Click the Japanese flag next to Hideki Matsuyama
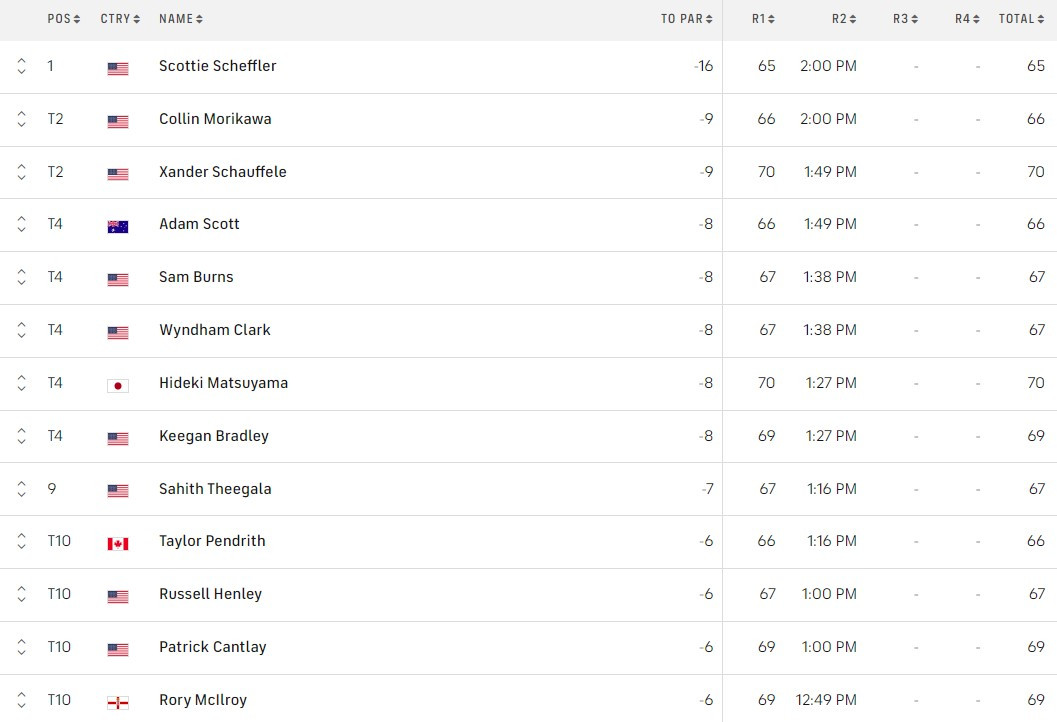Viewport: 1057px width, 722px height. pyautogui.click(x=117, y=383)
